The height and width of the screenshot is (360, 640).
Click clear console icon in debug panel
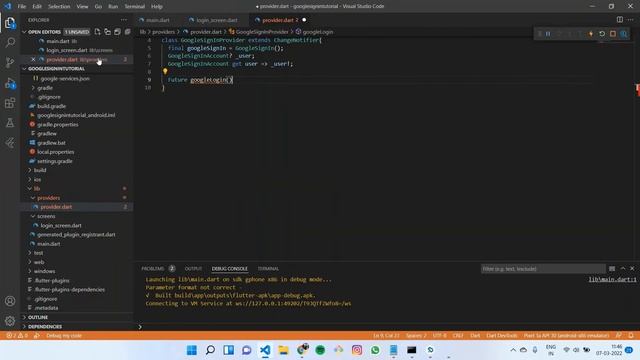(612, 269)
